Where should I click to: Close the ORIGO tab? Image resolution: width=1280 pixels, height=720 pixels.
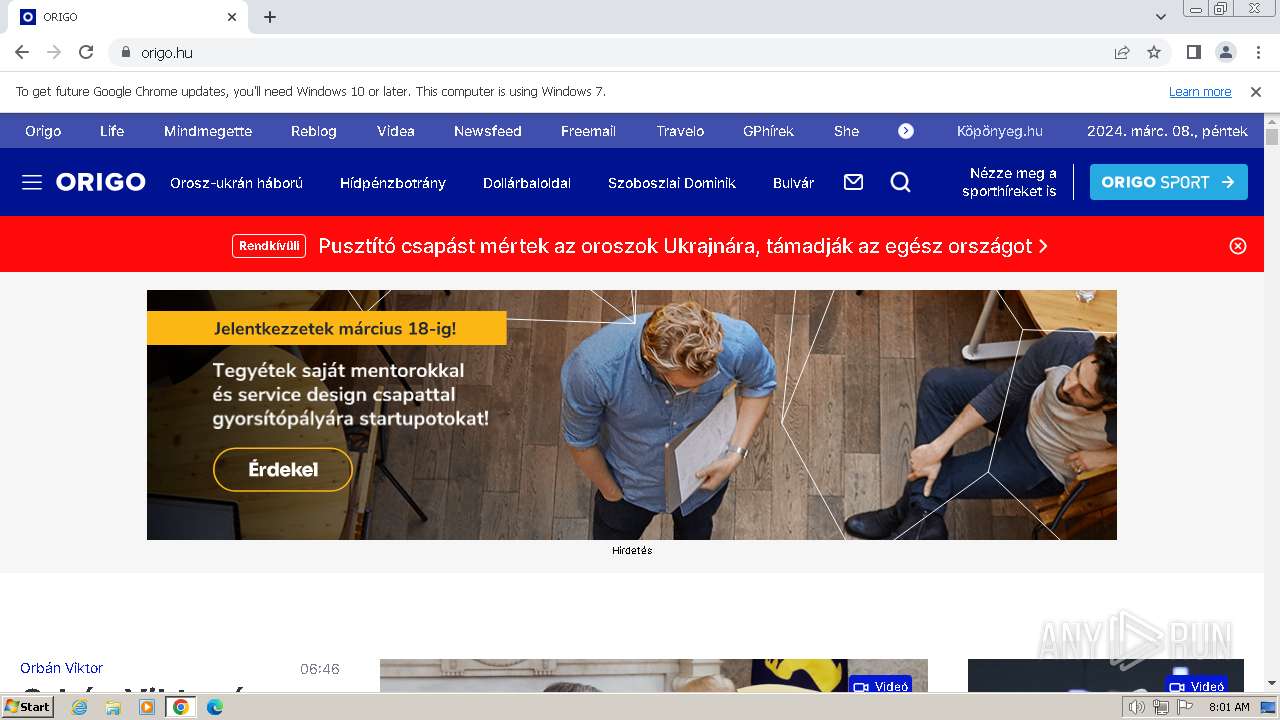[232, 17]
